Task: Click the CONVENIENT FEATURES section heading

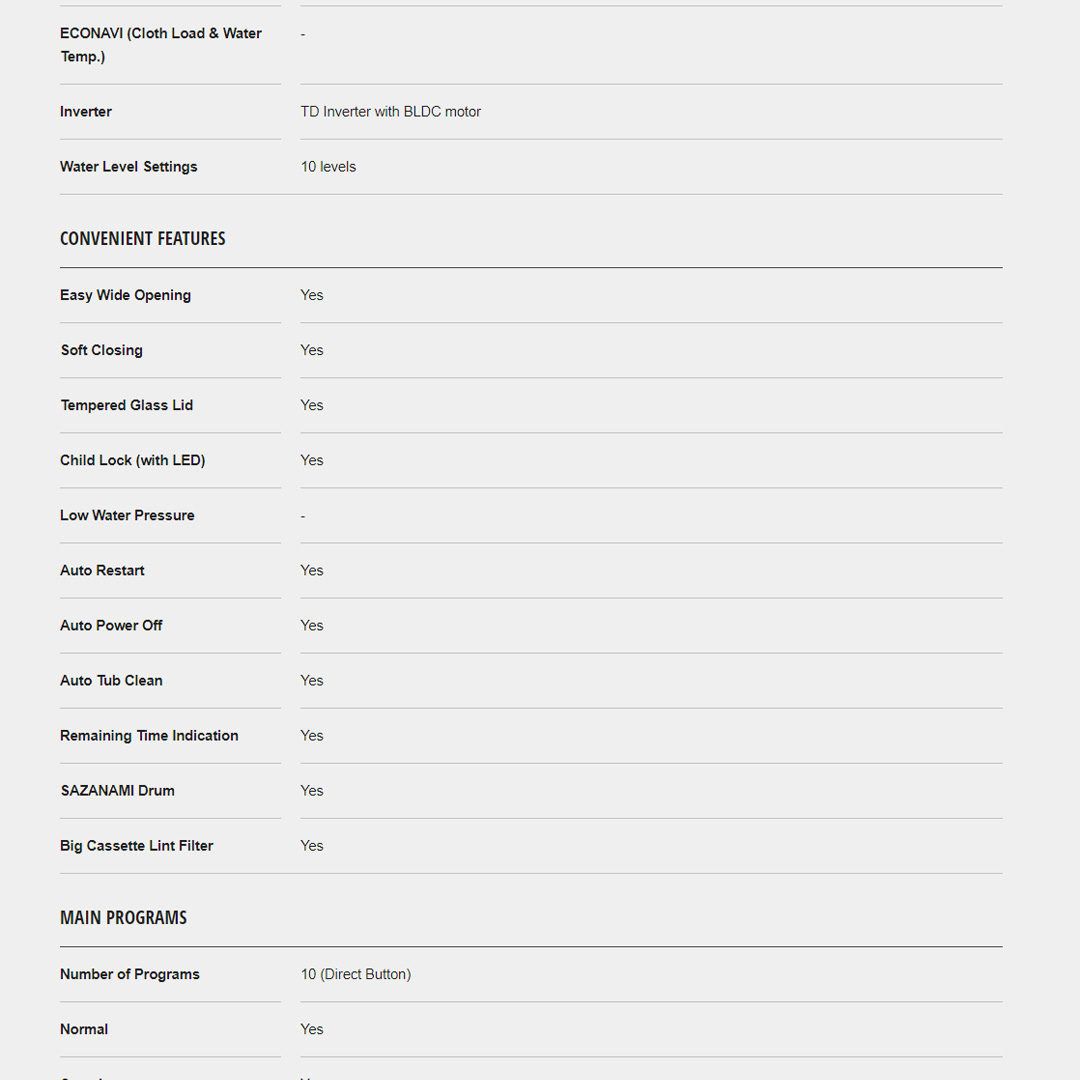Action: coord(143,238)
